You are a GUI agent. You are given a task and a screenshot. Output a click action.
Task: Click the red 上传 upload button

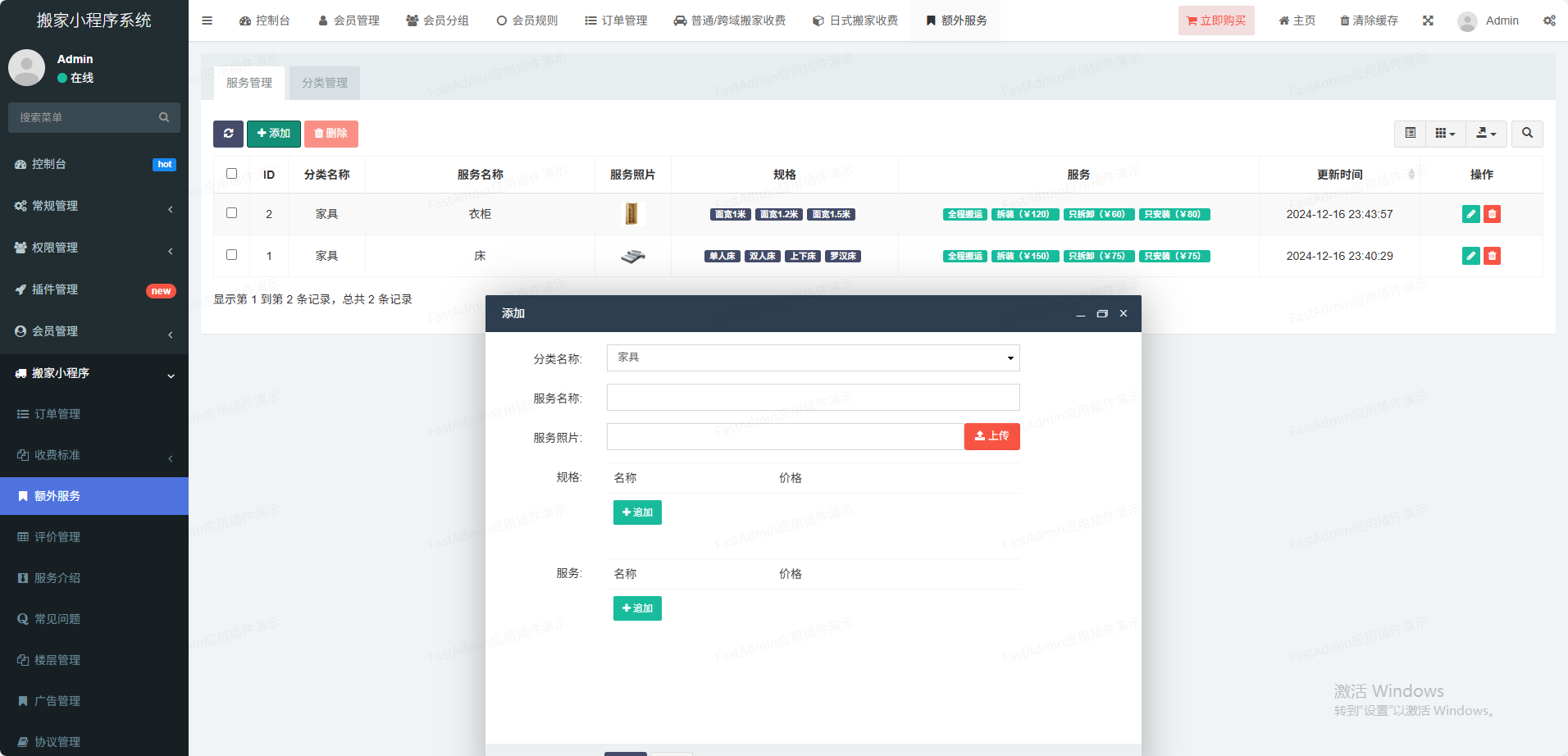(x=991, y=436)
